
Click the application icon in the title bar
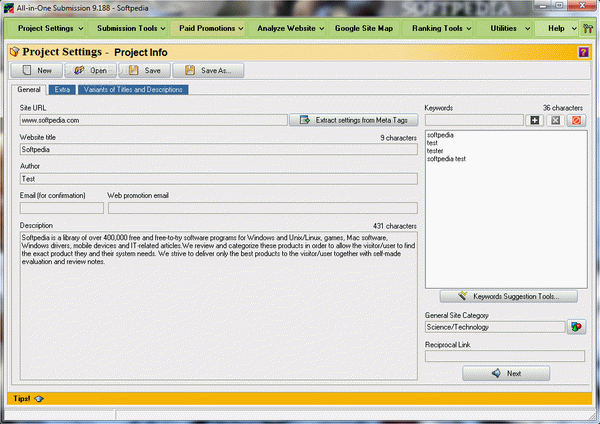click(8, 8)
